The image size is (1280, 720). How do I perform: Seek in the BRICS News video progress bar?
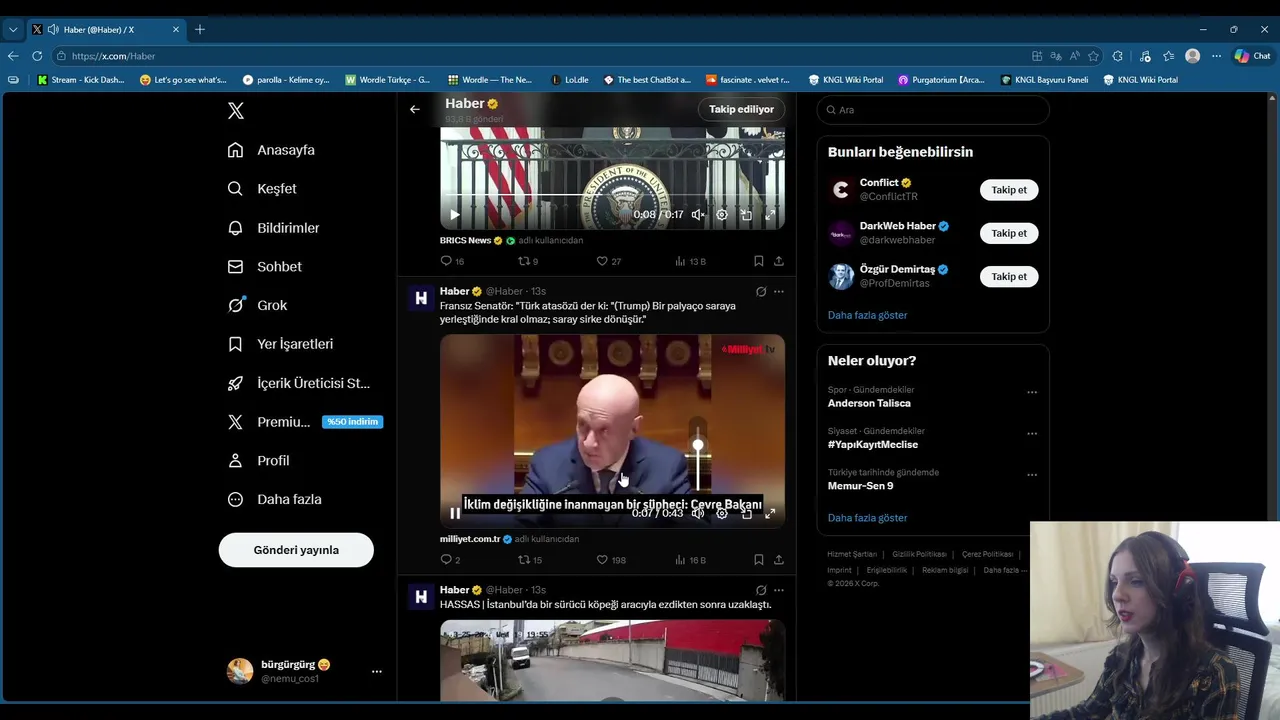point(612,195)
